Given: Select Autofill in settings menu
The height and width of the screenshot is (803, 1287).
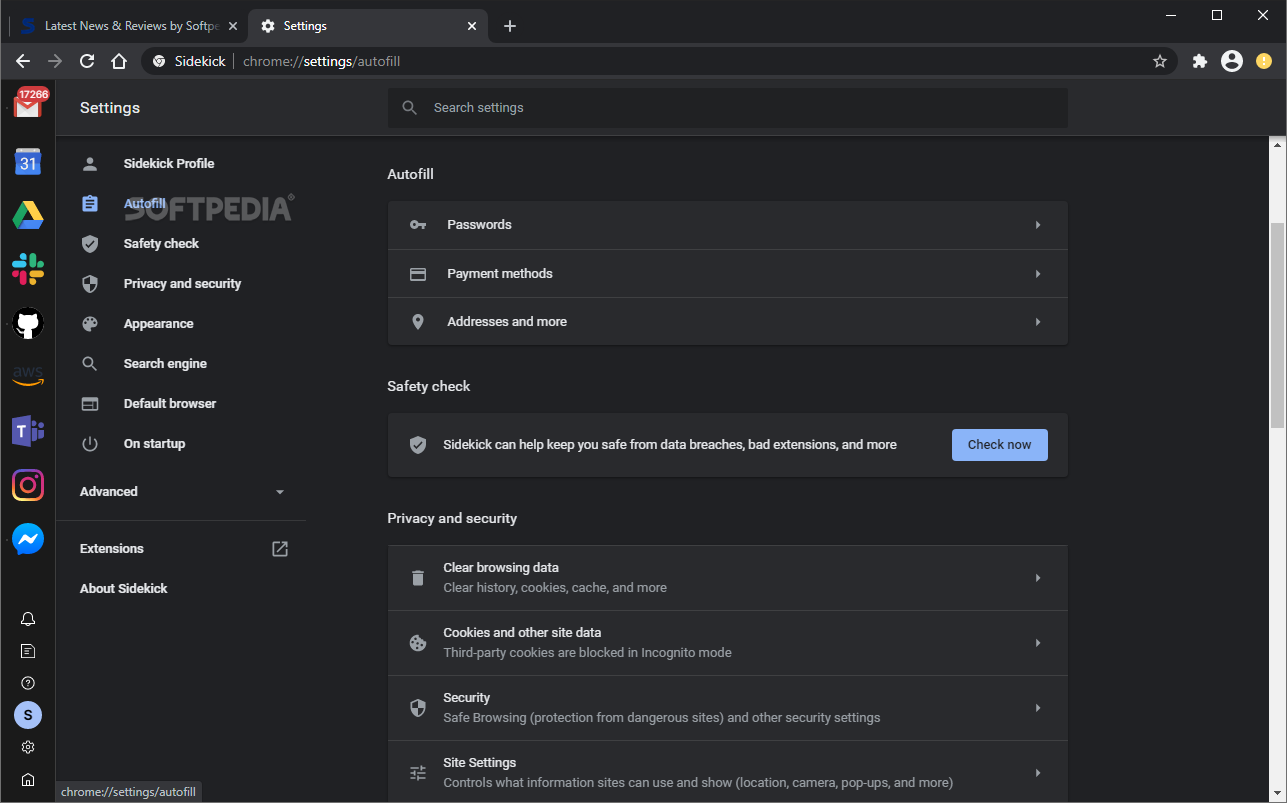Looking at the screenshot, I should [145, 203].
